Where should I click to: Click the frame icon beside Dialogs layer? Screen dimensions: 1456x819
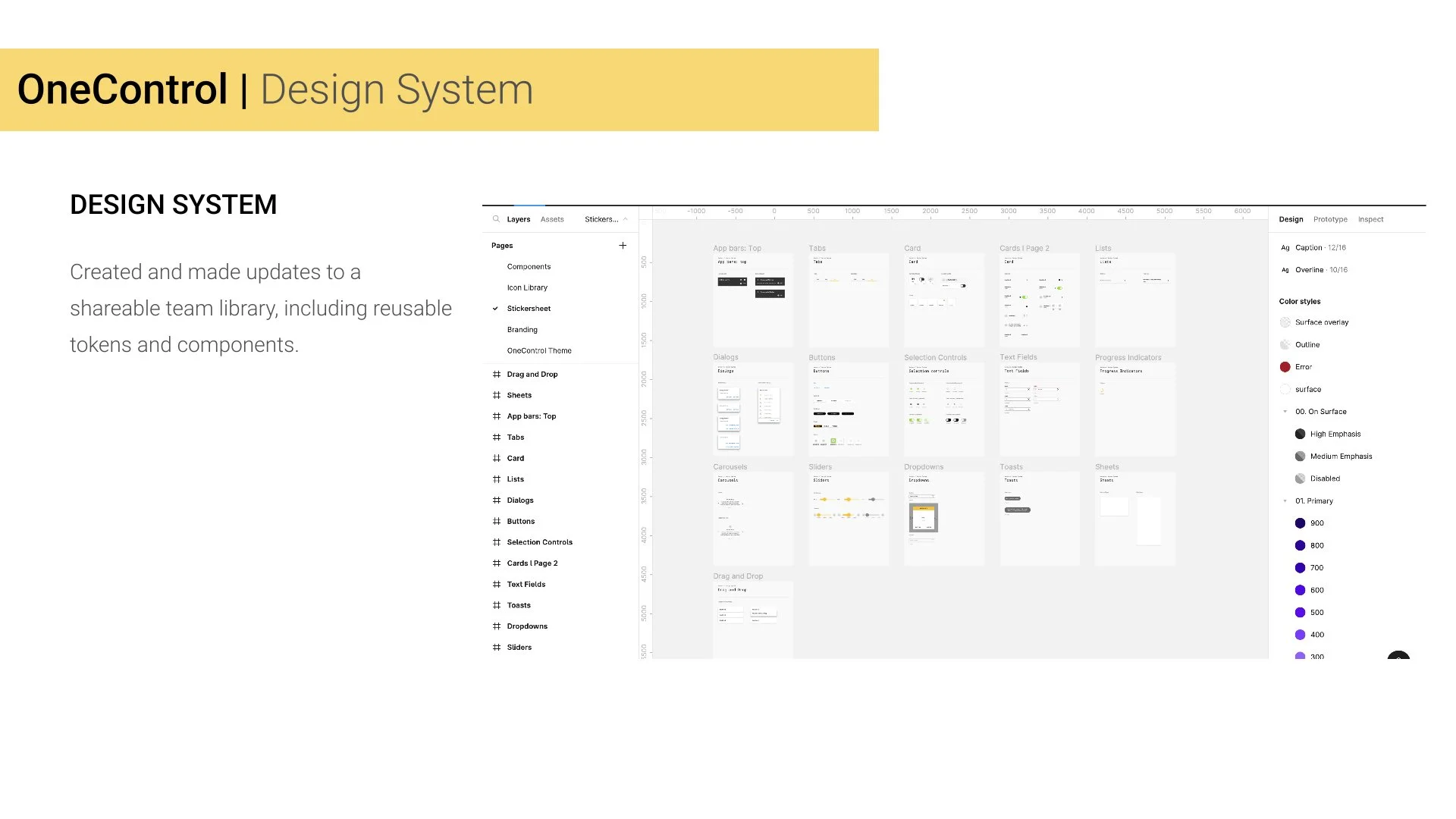pos(497,500)
